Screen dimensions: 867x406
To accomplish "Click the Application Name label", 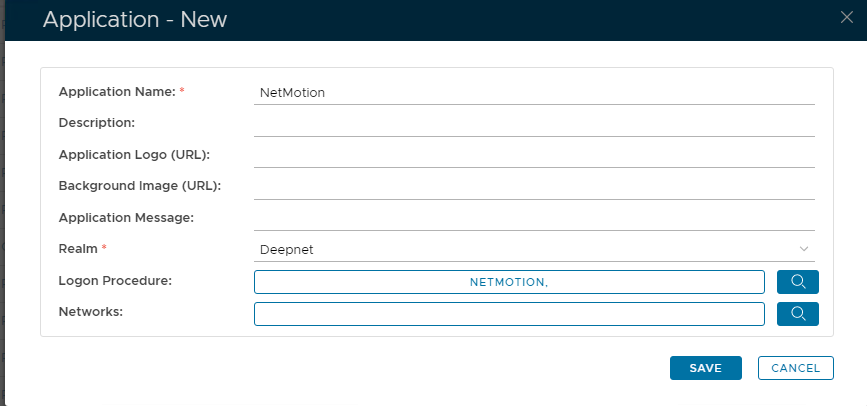I will pos(116,92).
